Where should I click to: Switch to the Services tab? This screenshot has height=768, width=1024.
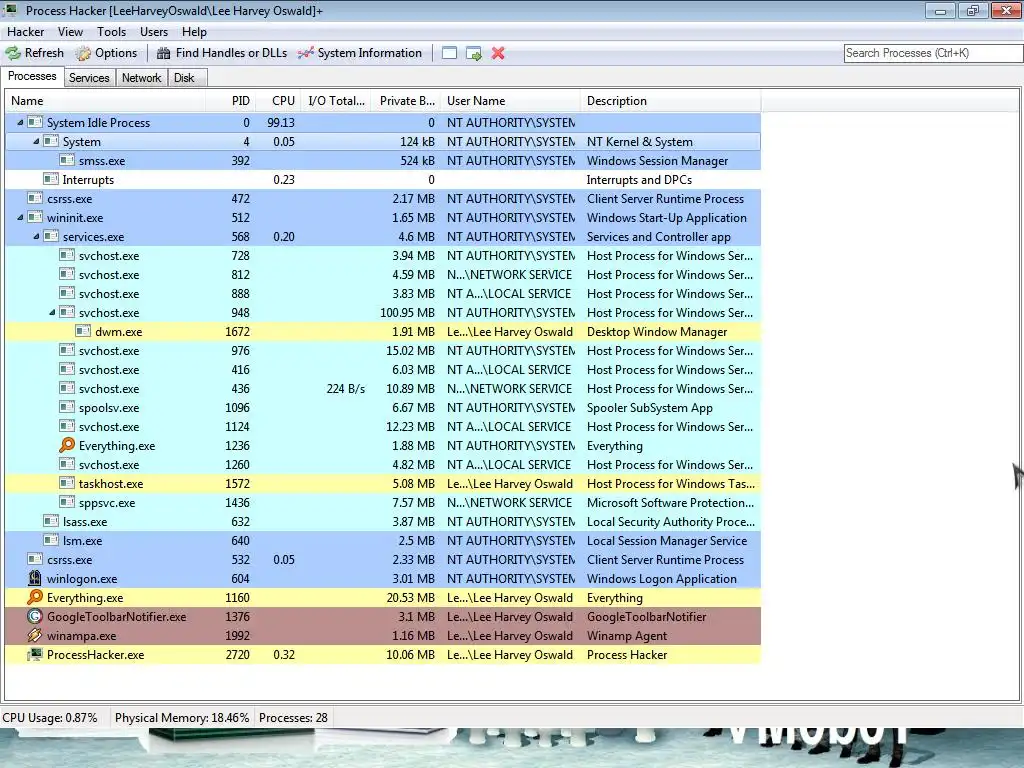(89, 78)
